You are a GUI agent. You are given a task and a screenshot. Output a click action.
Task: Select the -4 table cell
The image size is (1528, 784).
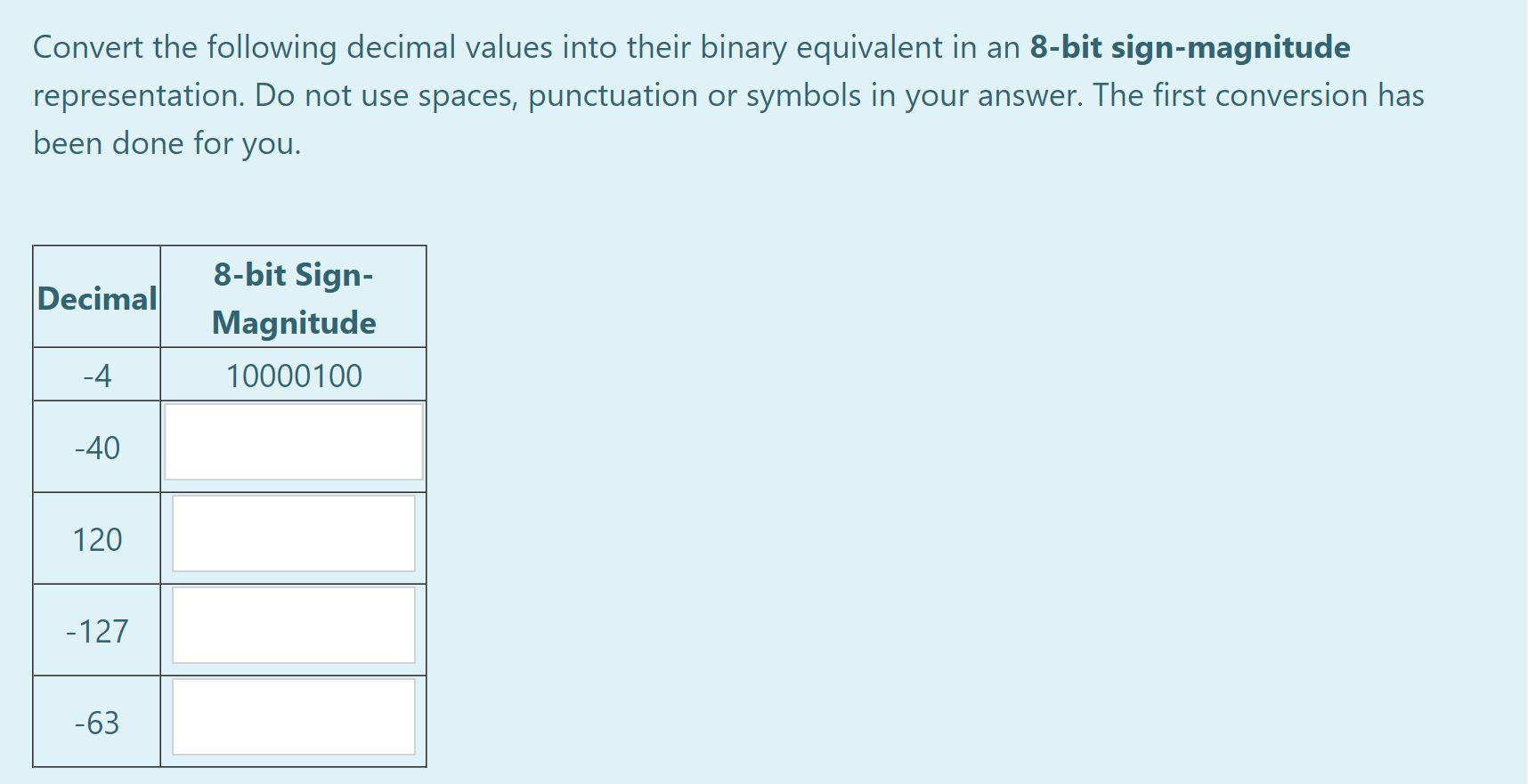point(96,375)
